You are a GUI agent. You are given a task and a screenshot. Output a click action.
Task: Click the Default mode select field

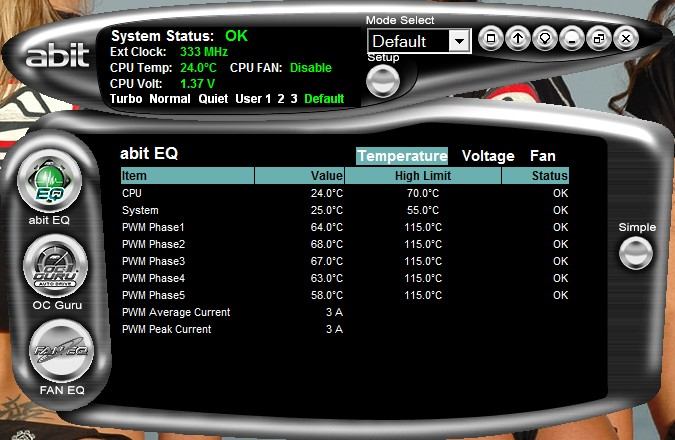coord(419,41)
